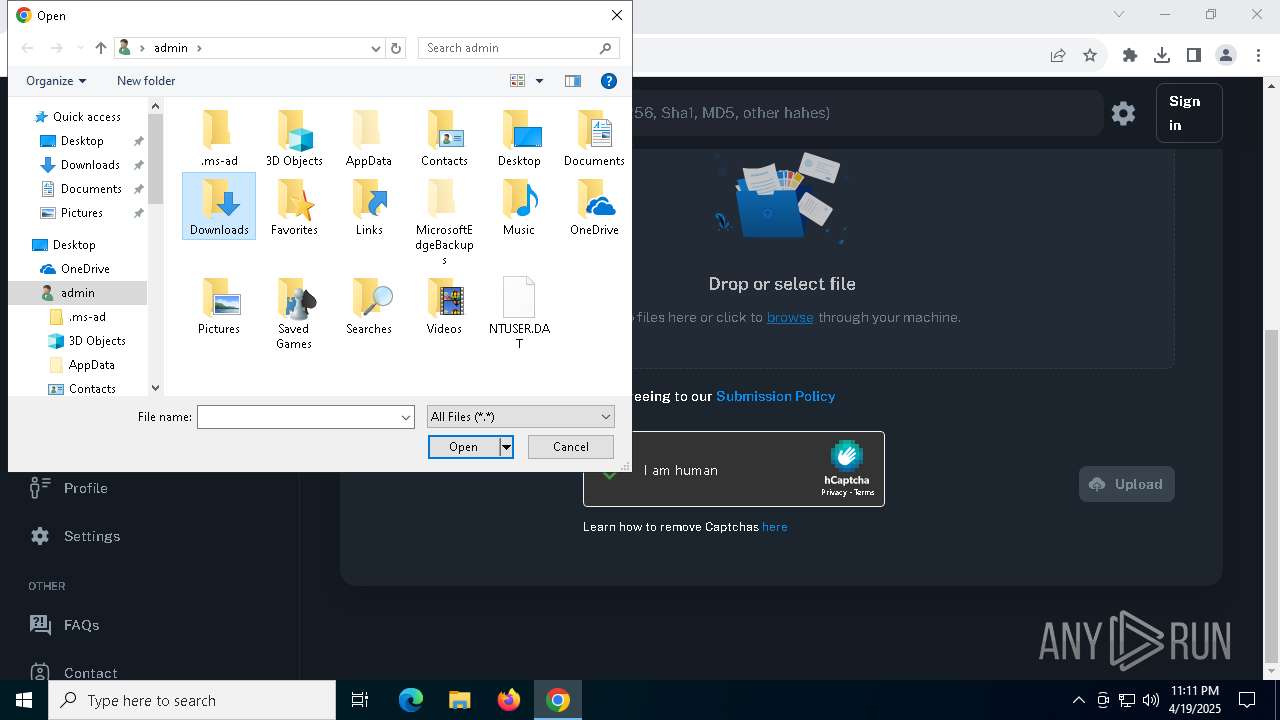Select Pictures under Quick access

(82, 213)
